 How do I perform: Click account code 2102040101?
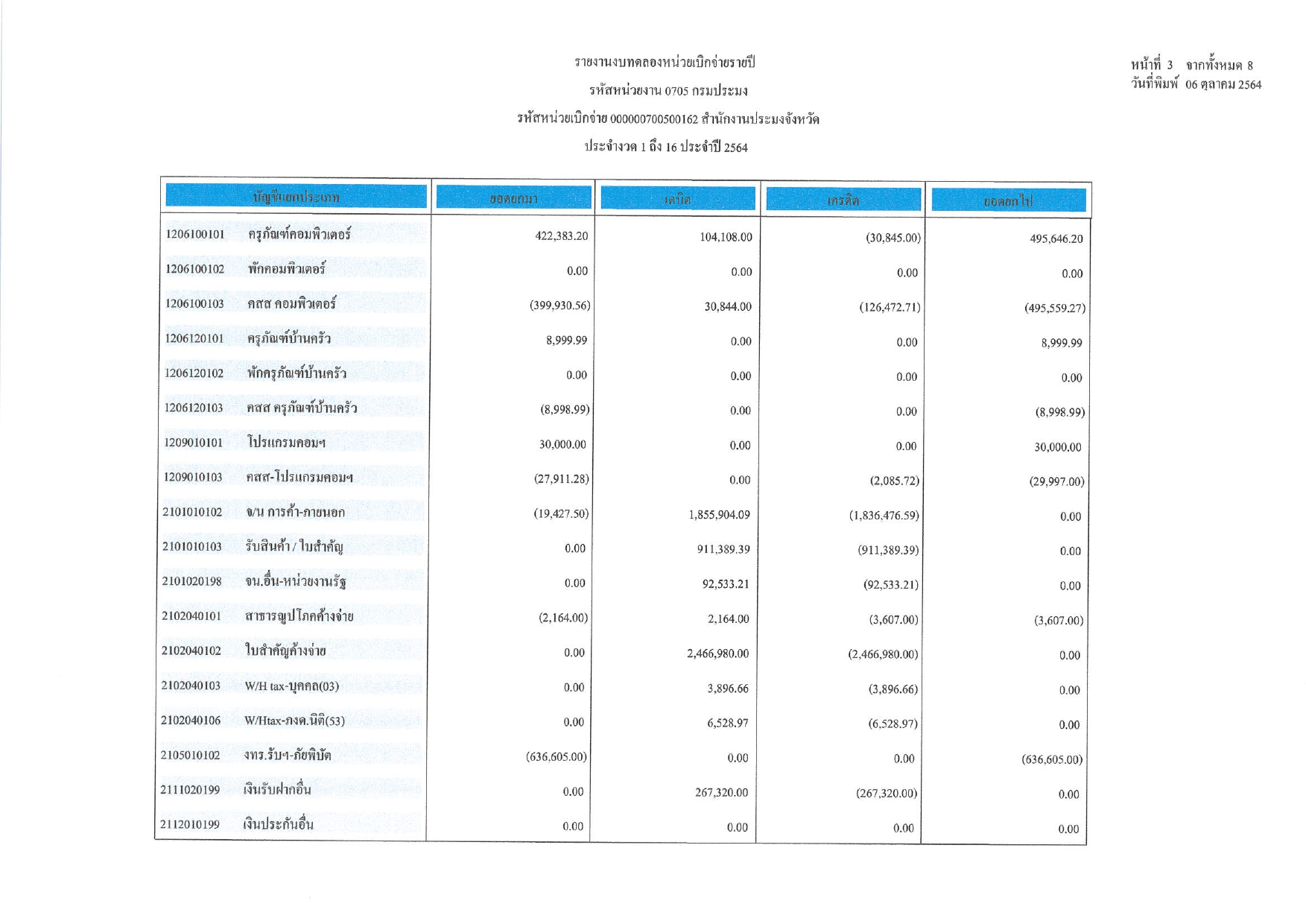191,616
